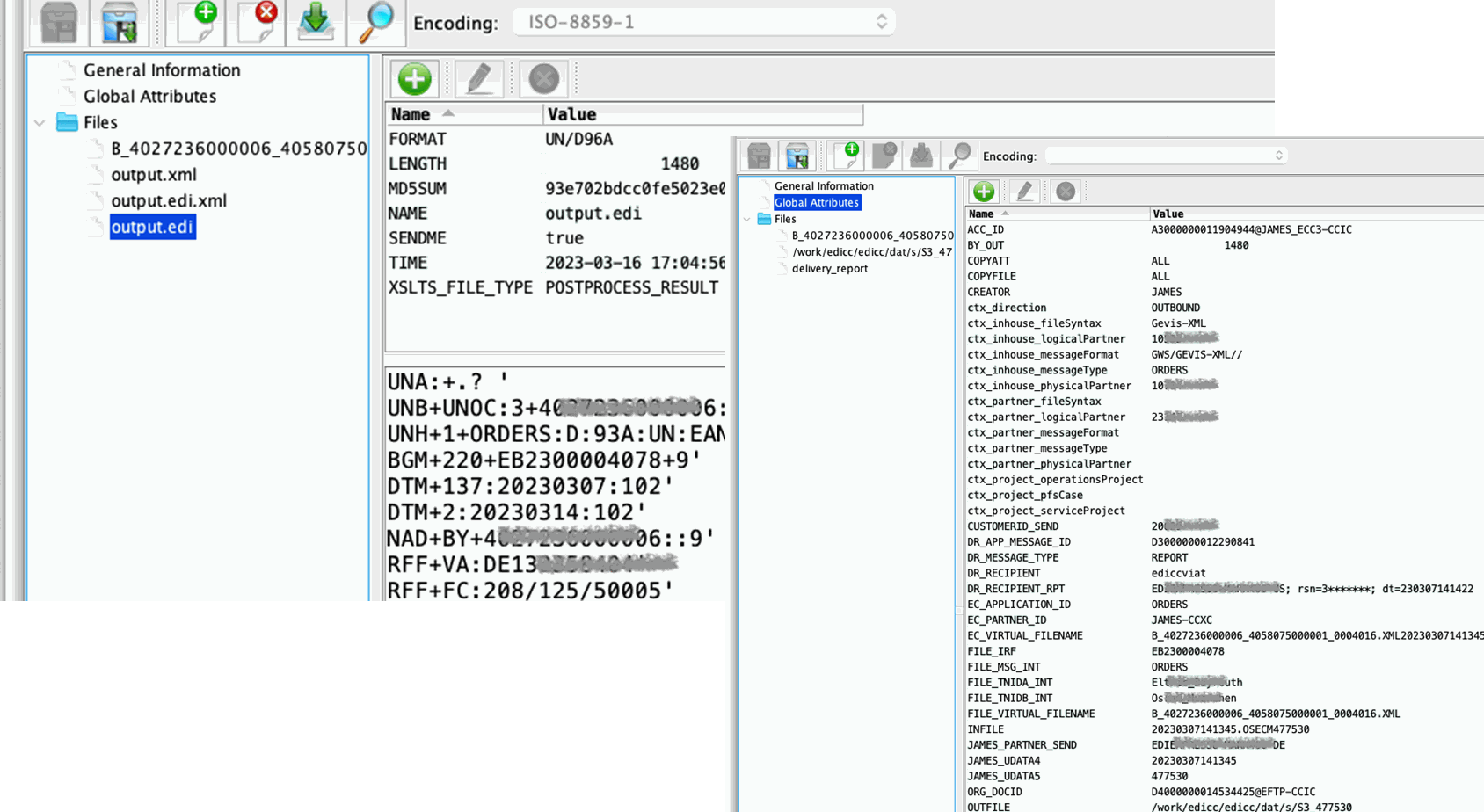Viewport: 1484px width, 812px height.
Task: Sort by the Name column header in the left window
Action: coord(464,114)
